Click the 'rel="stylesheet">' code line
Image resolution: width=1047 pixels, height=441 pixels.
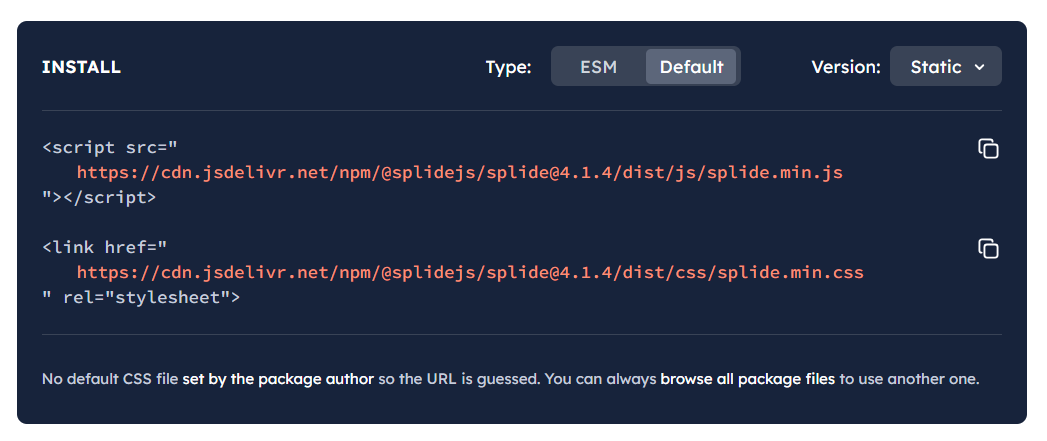[141, 297]
